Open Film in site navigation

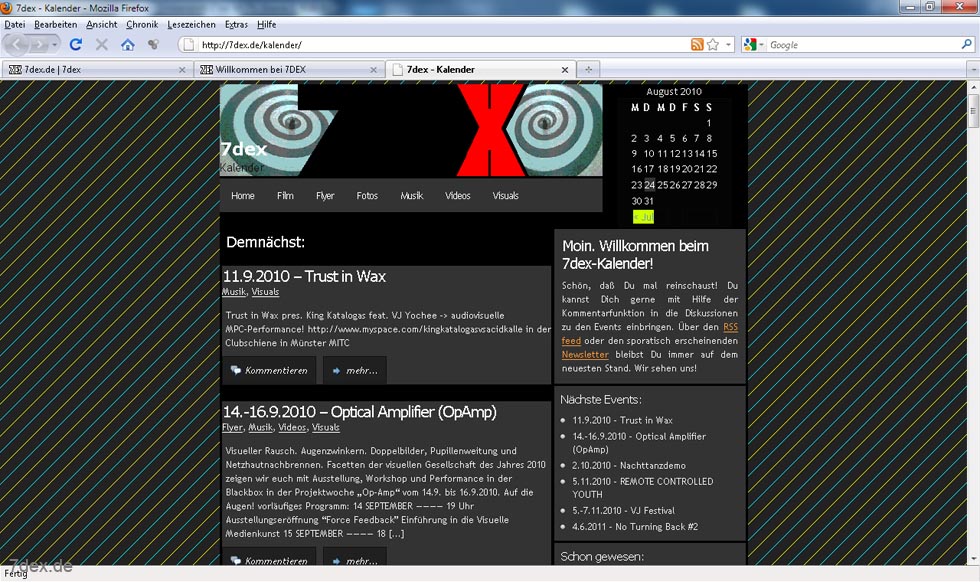tap(285, 196)
